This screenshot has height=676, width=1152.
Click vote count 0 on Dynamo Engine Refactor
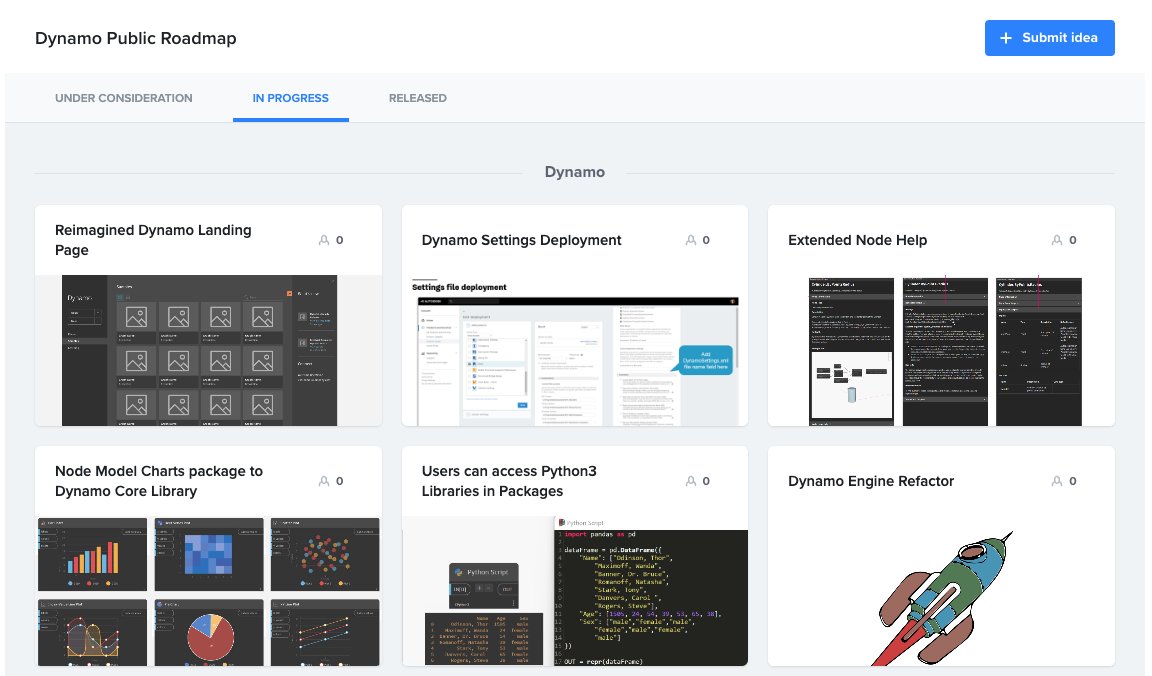pyautogui.click(x=1073, y=481)
